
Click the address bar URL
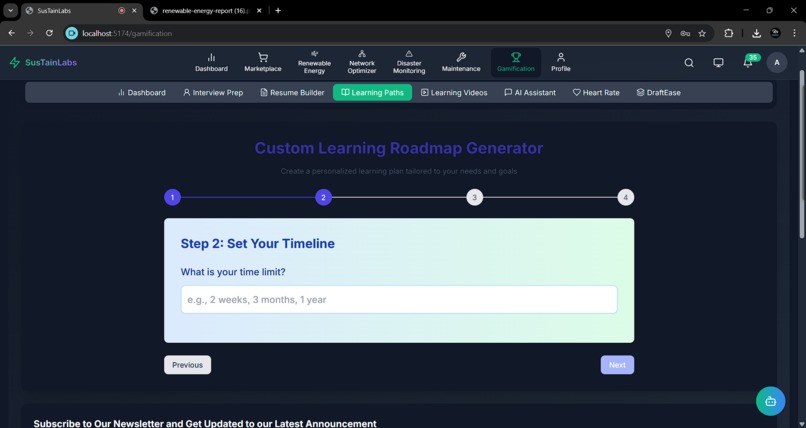pos(127,33)
